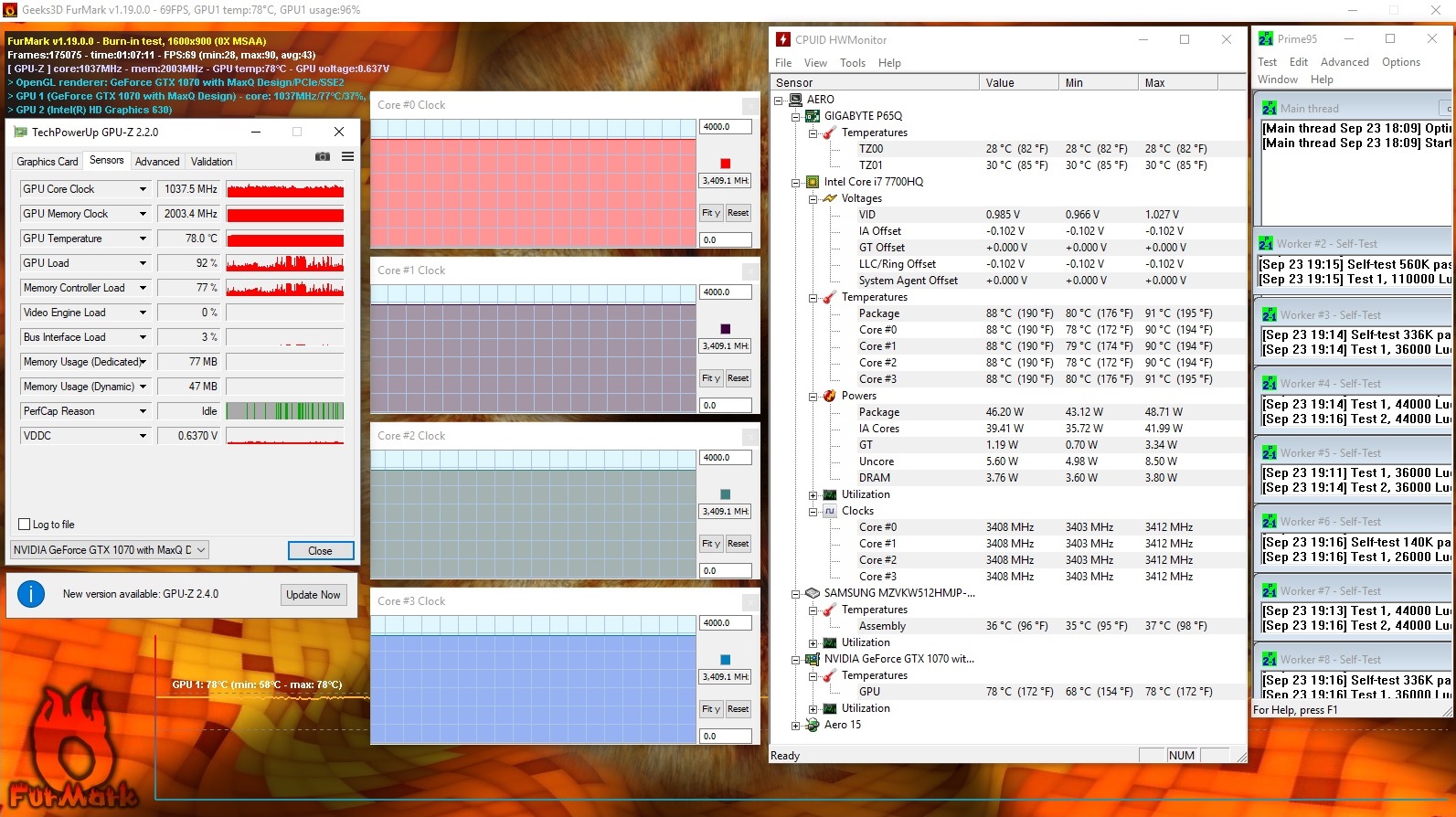Click the Sensor column header in HWMonitor
This screenshot has height=817, width=1456.
point(875,82)
